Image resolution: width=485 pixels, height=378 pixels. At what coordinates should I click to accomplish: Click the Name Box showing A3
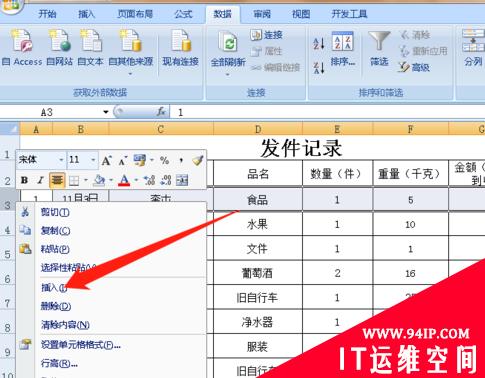tap(50, 112)
